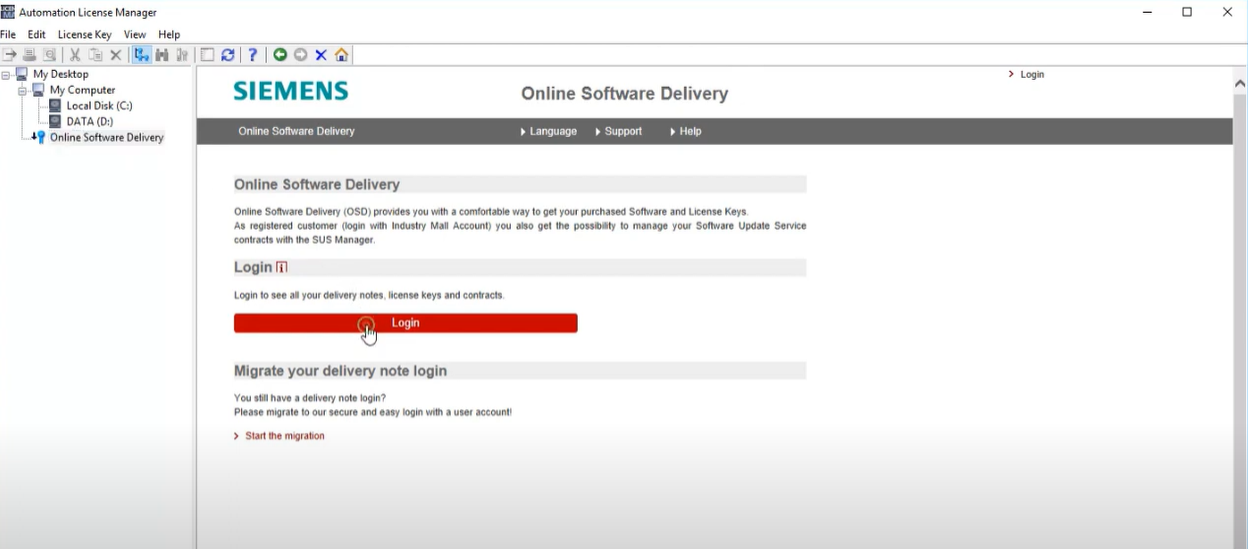Maximize the Automation License Manager window
The image size is (1248, 549).
[x=1187, y=12]
